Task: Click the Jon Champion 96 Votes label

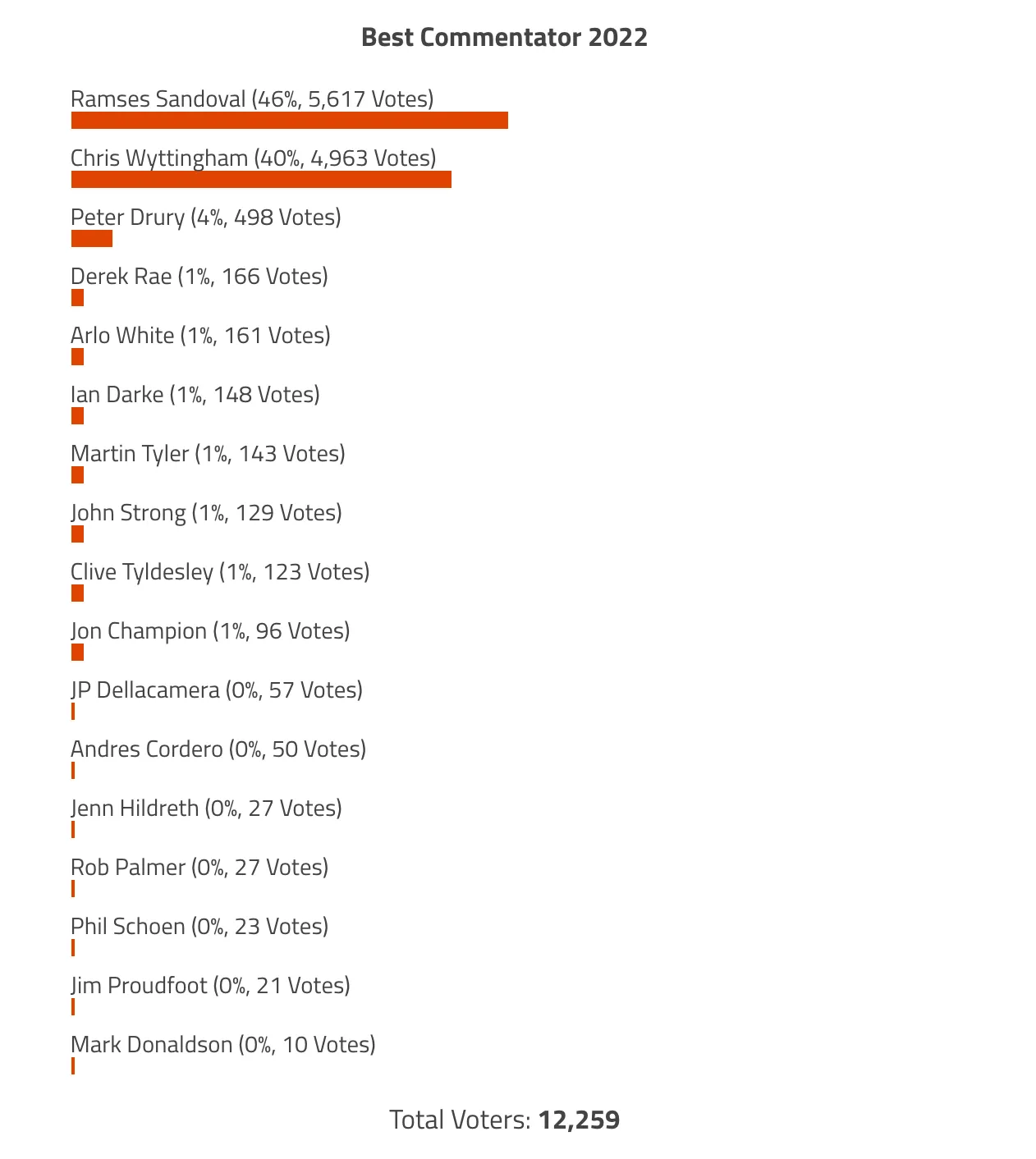Action: [x=210, y=631]
